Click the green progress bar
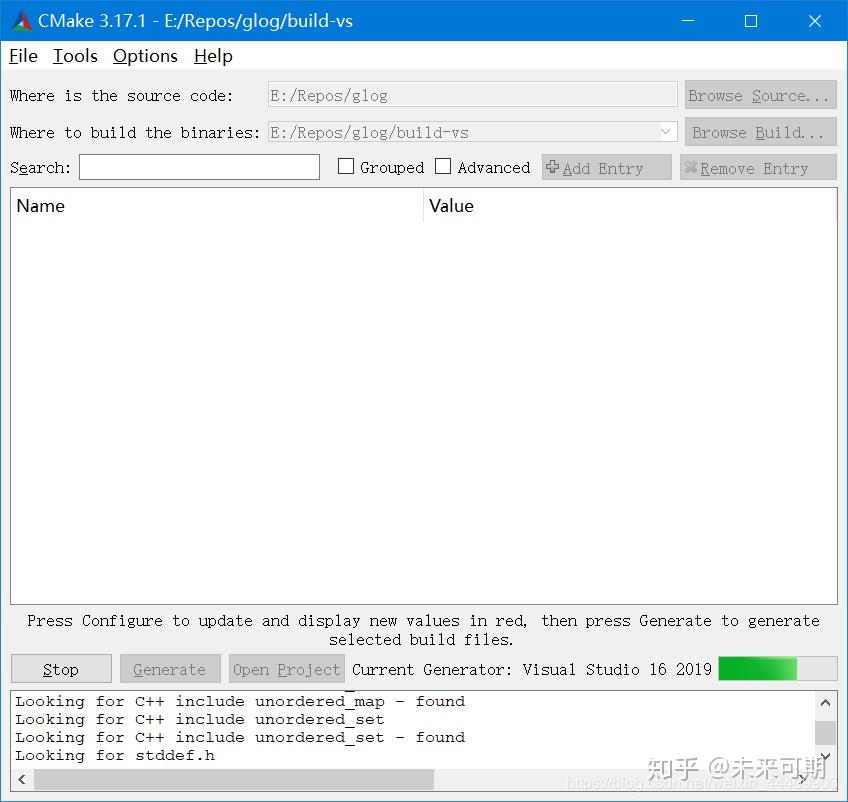Viewport: 848px width, 802px height. pos(757,669)
